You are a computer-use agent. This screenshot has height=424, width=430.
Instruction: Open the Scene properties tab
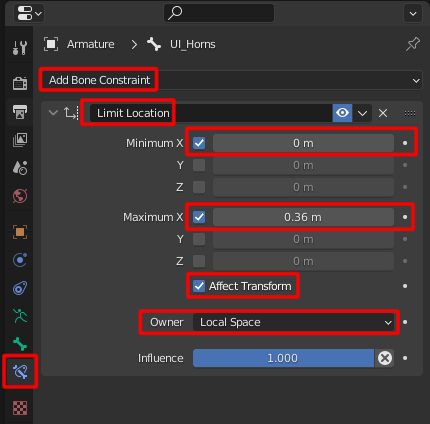coord(20,168)
